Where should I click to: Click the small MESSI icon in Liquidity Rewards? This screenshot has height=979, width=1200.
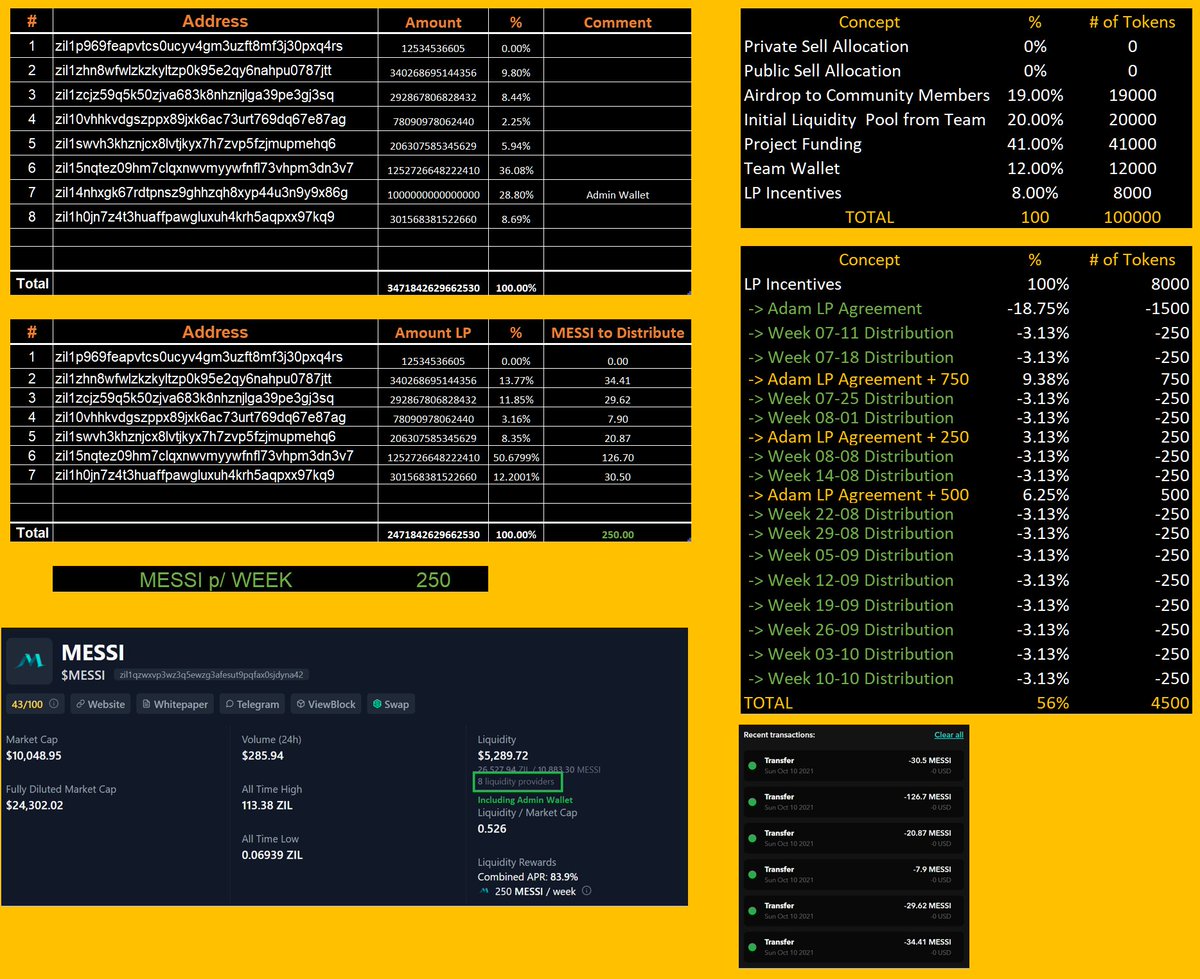pos(483,891)
